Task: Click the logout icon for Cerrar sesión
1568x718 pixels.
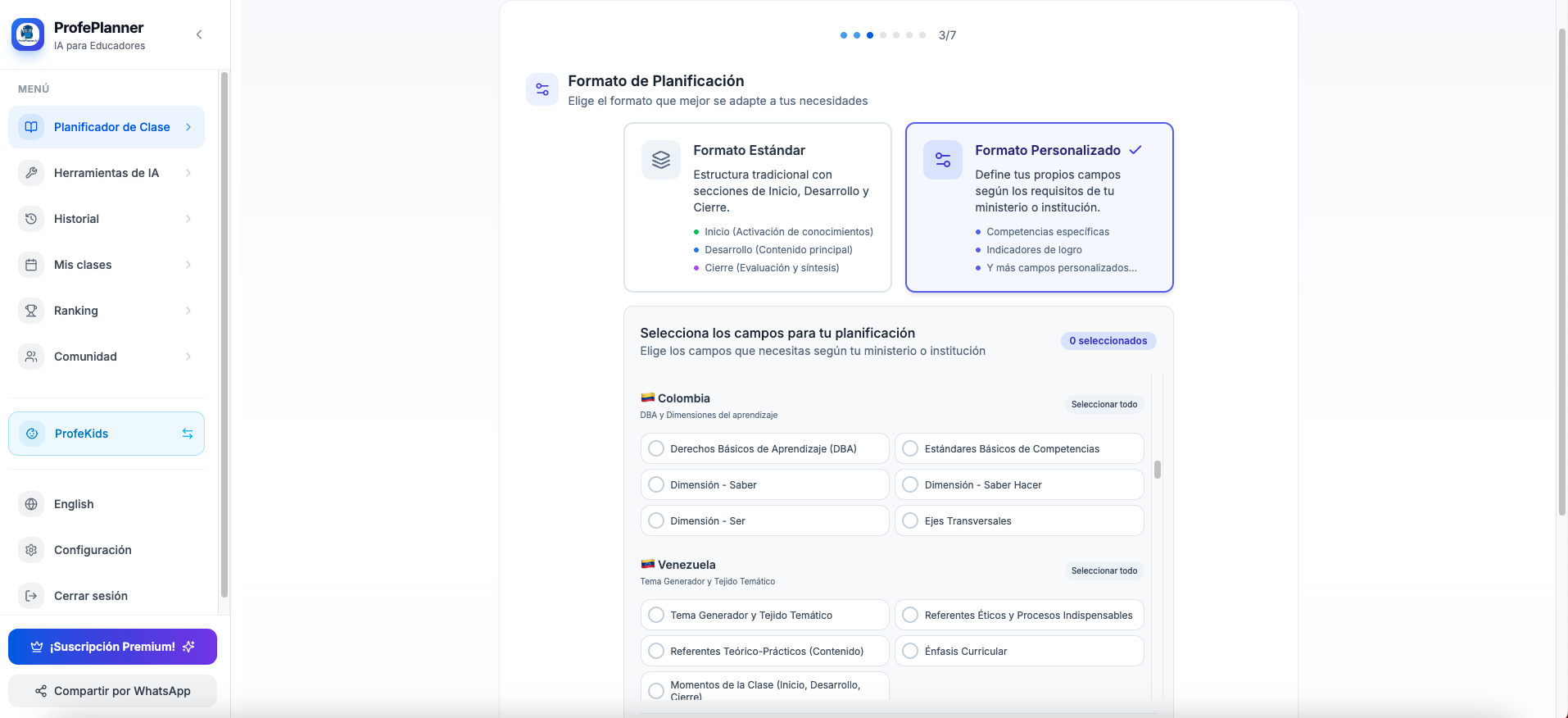Action: click(x=31, y=596)
